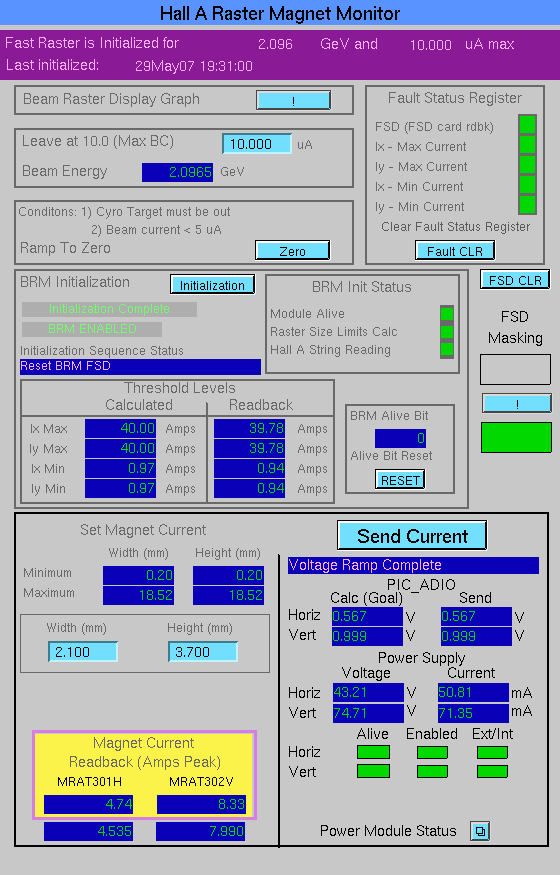Click the FSD card rdbk status indicator
Screen dimensions: 560x875
pos(527,124)
